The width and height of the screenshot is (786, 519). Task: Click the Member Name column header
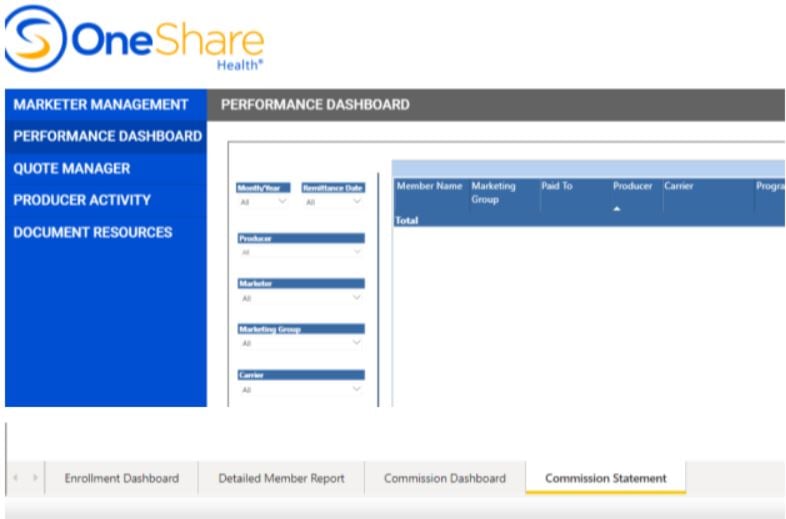pyautogui.click(x=429, y=186)
